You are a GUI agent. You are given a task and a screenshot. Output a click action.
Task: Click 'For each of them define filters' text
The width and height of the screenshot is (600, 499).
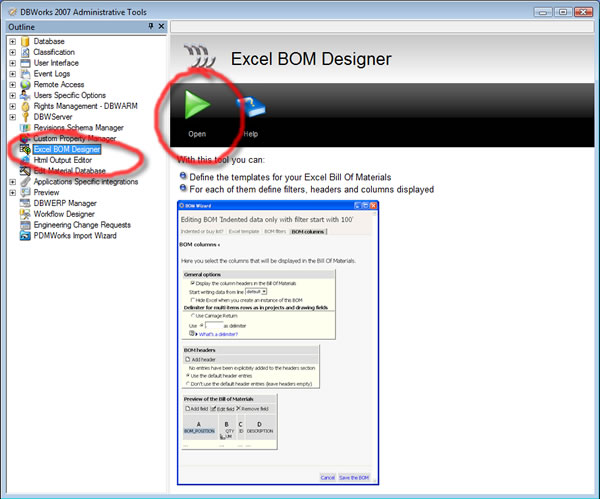[311, 189]
